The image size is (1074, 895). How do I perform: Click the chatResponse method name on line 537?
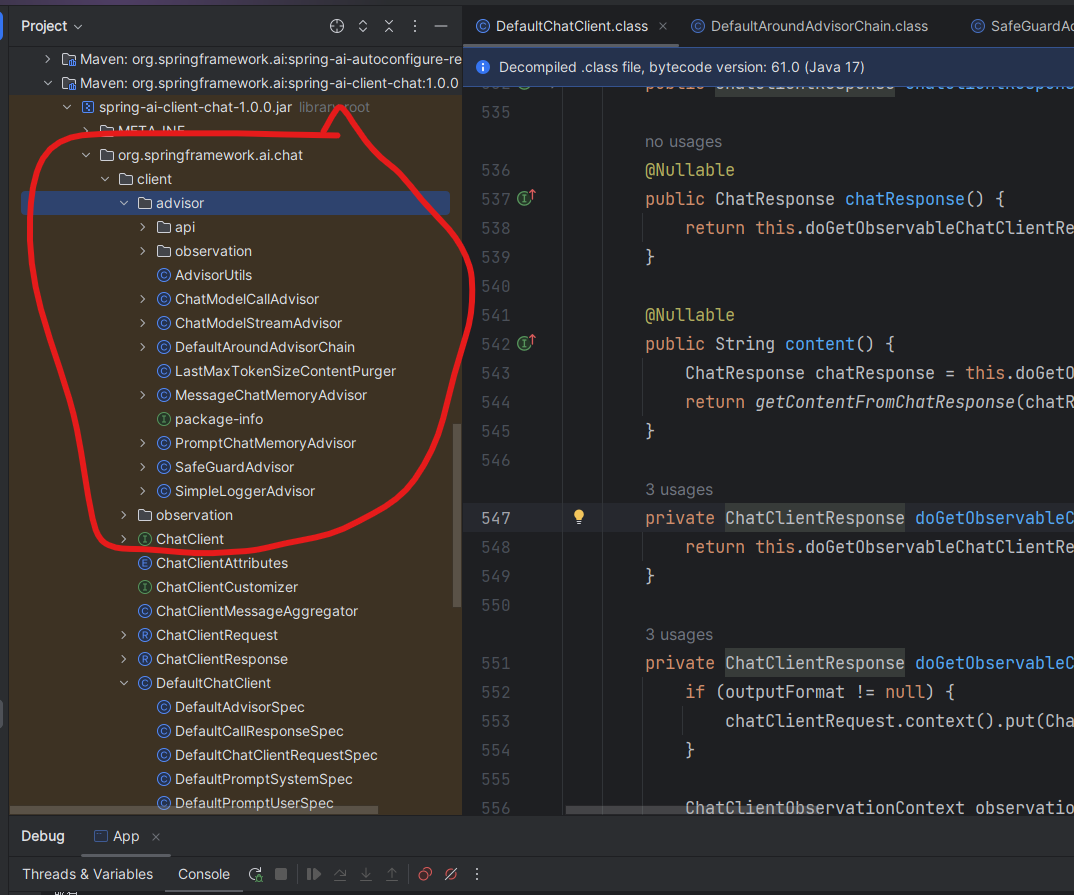pos(904,199)
